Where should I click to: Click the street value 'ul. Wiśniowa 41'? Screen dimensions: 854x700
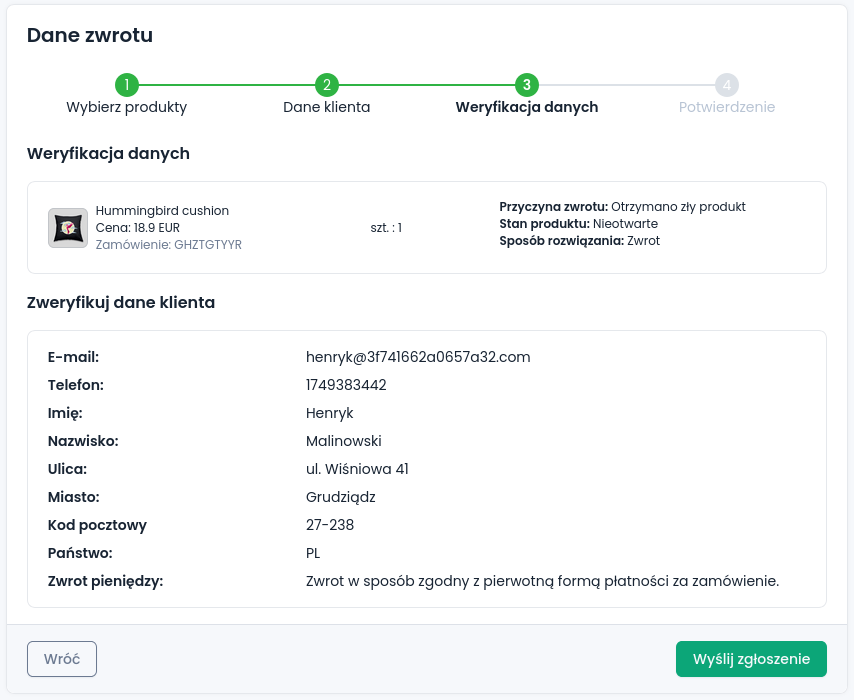[357, 469]
